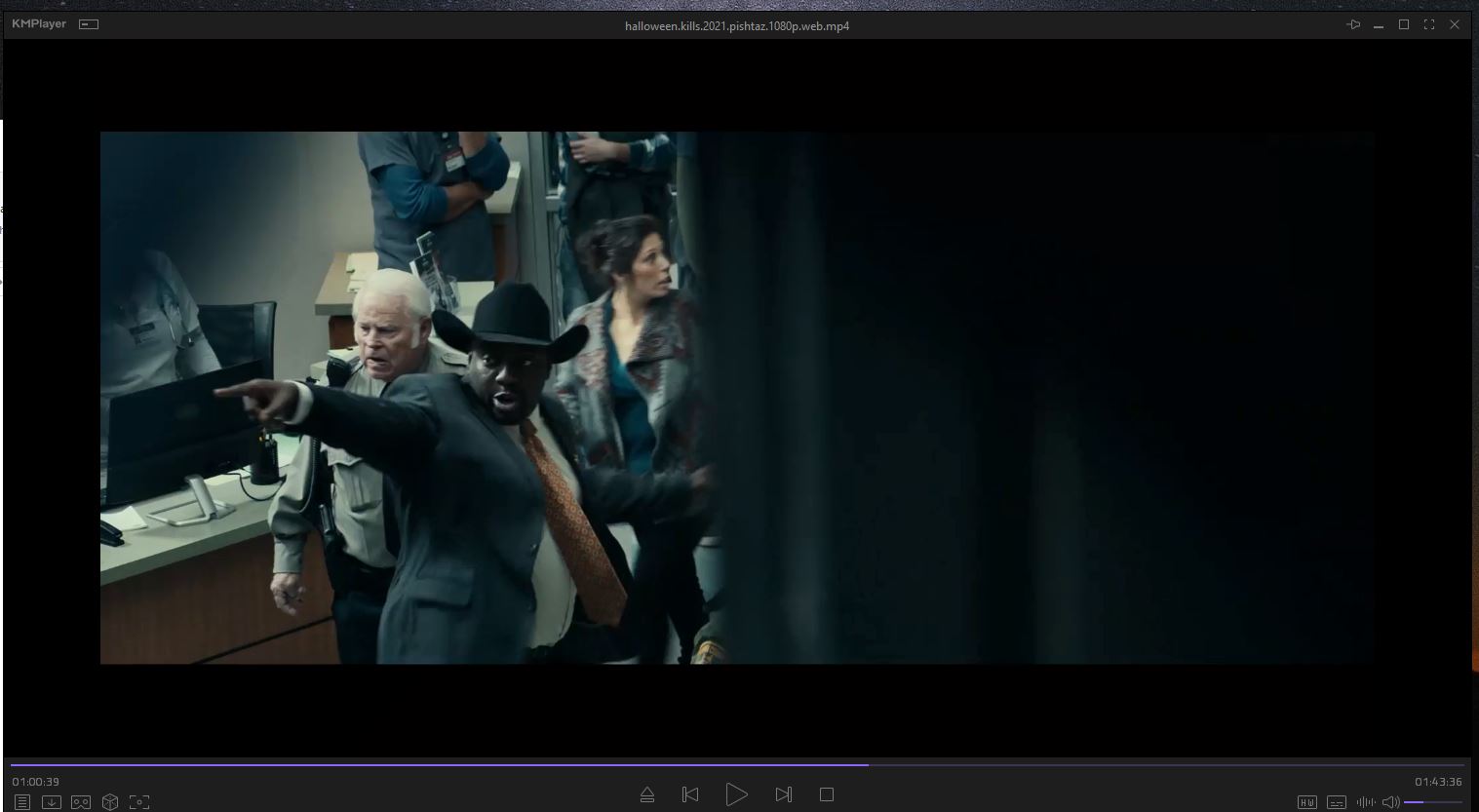The height and width of the screenshot is (812, 1479).
Task: Open the KMPlayer main menu logo
Action: (39, 23)
